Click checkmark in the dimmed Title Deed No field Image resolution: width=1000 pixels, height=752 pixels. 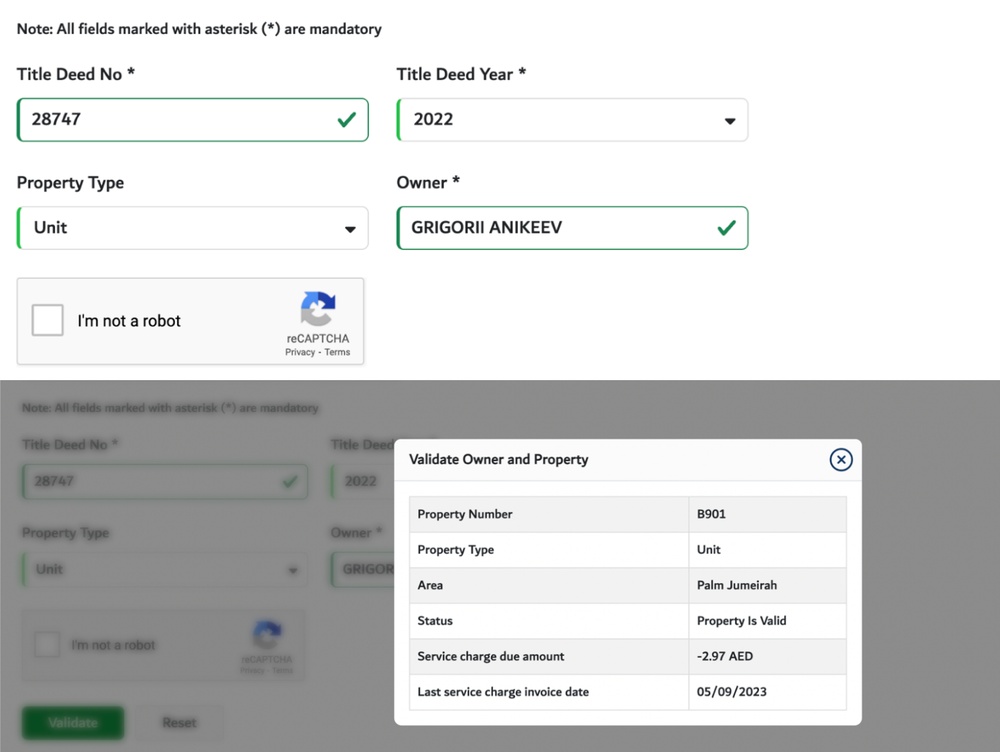coord(290,482)
